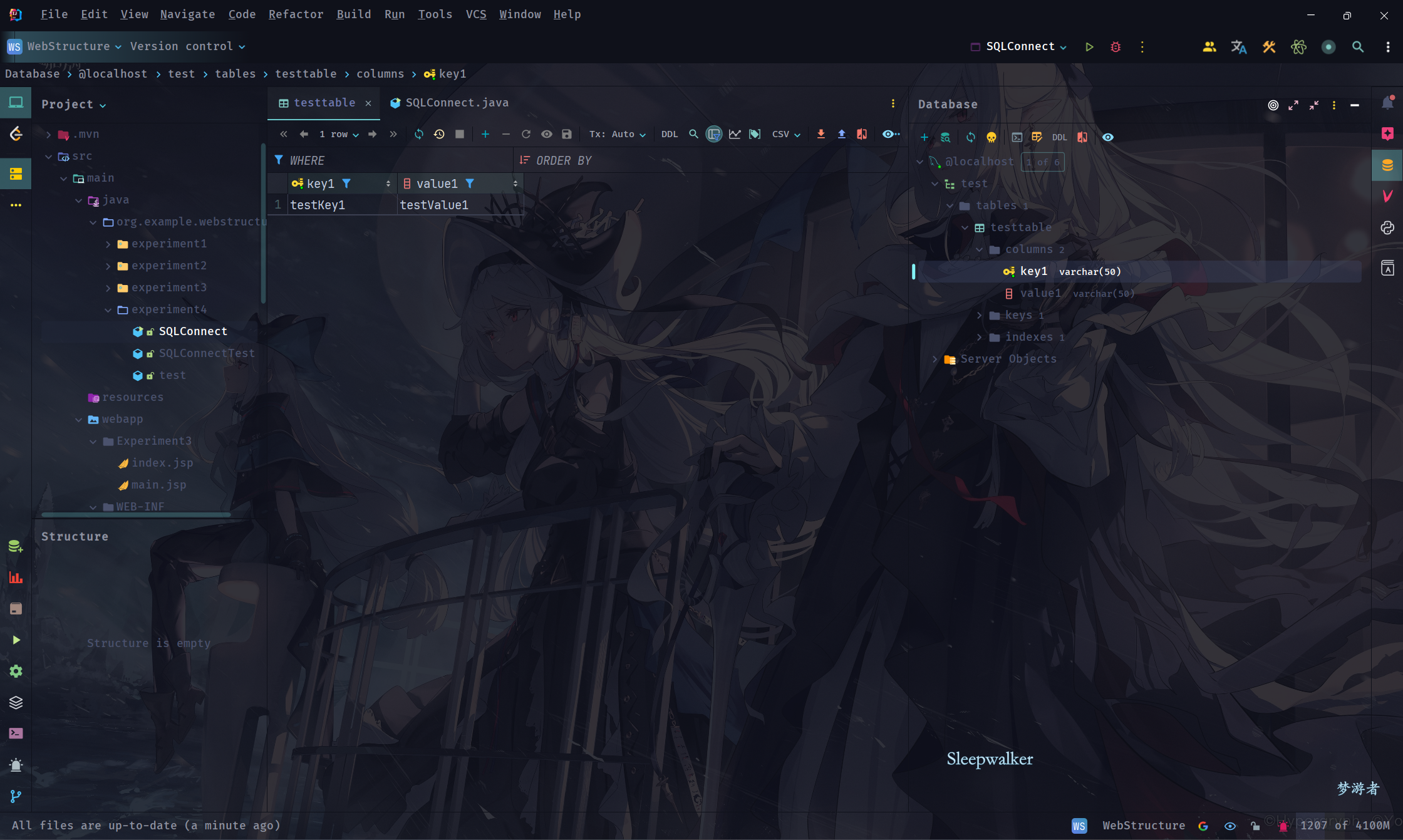
Task: Expand Server Objects node
Action: pyautogui.click(x=935, y=359)
